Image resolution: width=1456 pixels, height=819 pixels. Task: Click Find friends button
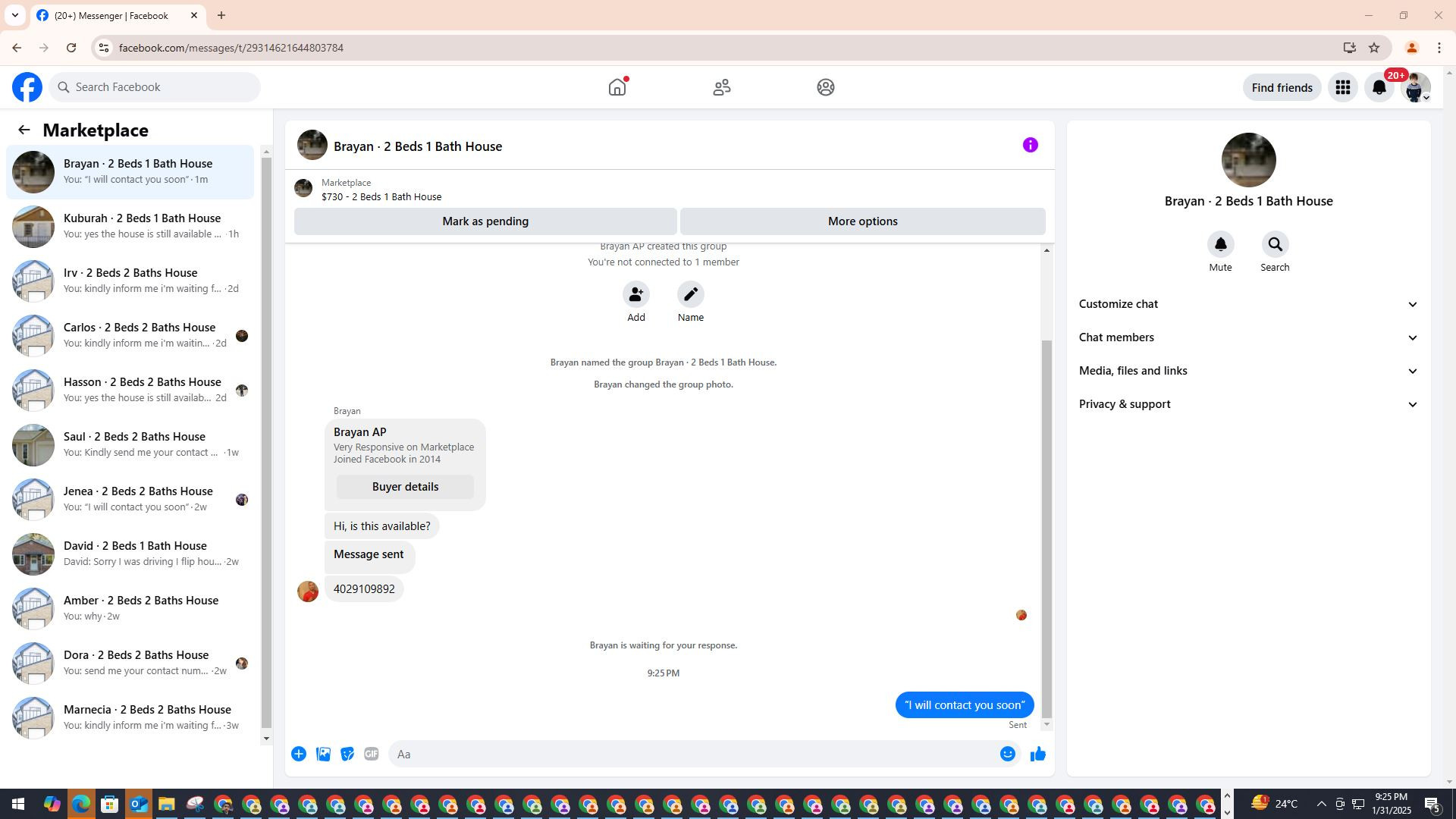click(x=1282, y=87)
